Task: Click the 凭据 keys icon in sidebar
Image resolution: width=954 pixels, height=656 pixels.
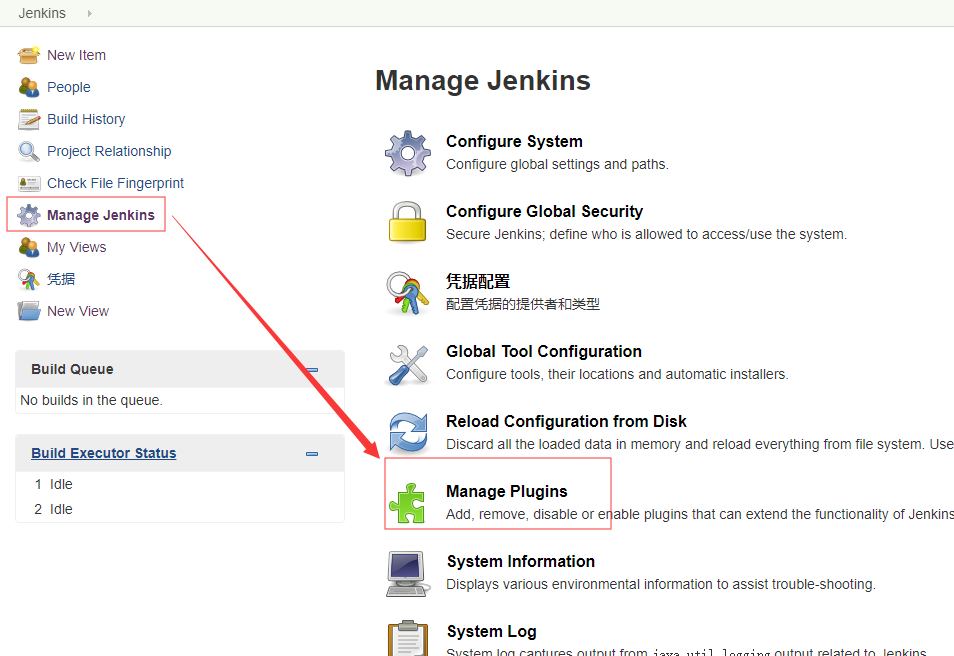Action: tap(29, 280)
